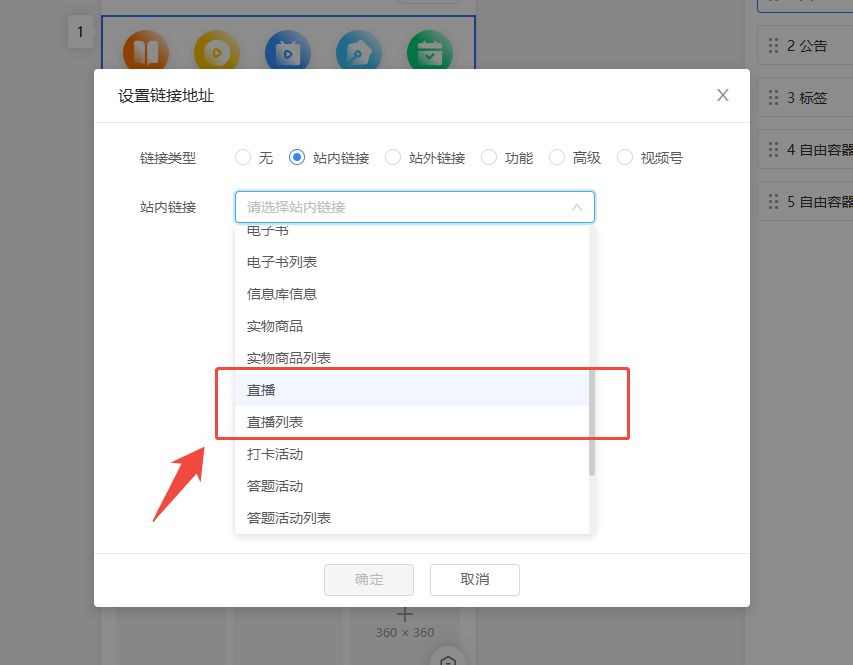Select the 无 link type radio button
853x665 pixels.
[x=243, y=157]
